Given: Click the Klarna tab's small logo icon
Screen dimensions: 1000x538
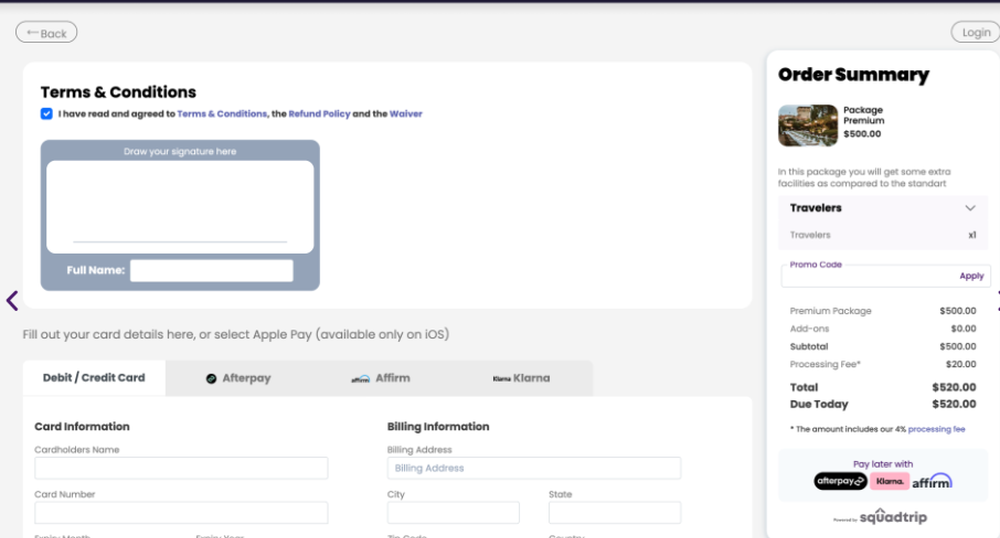Looking at the screenshot, I should click(501, 379).
